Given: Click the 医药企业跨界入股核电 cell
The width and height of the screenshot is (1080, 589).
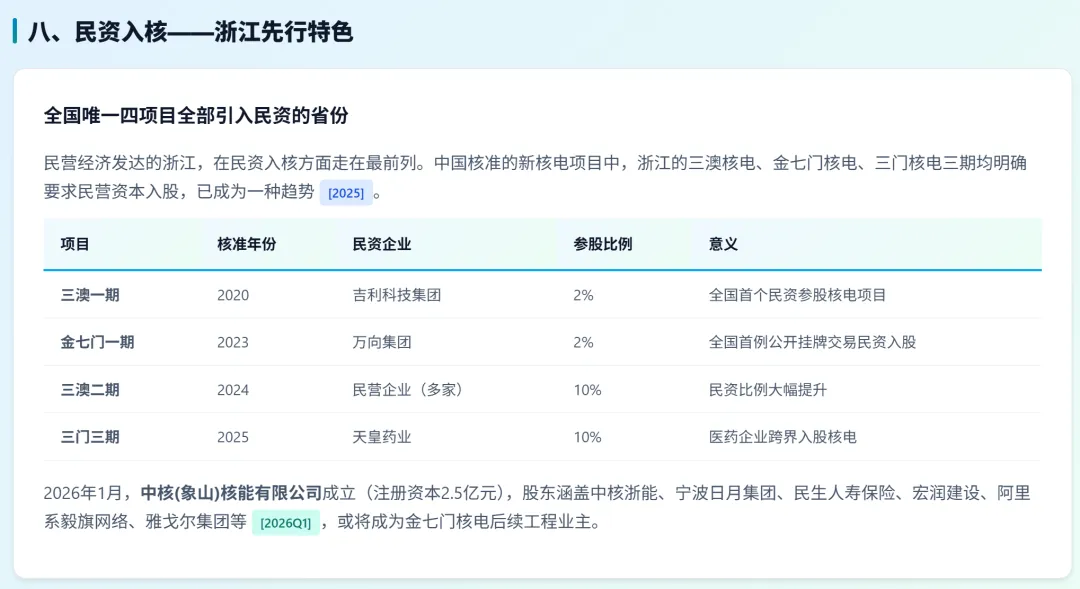Looking at the screenshot, I should click(783, 437).
